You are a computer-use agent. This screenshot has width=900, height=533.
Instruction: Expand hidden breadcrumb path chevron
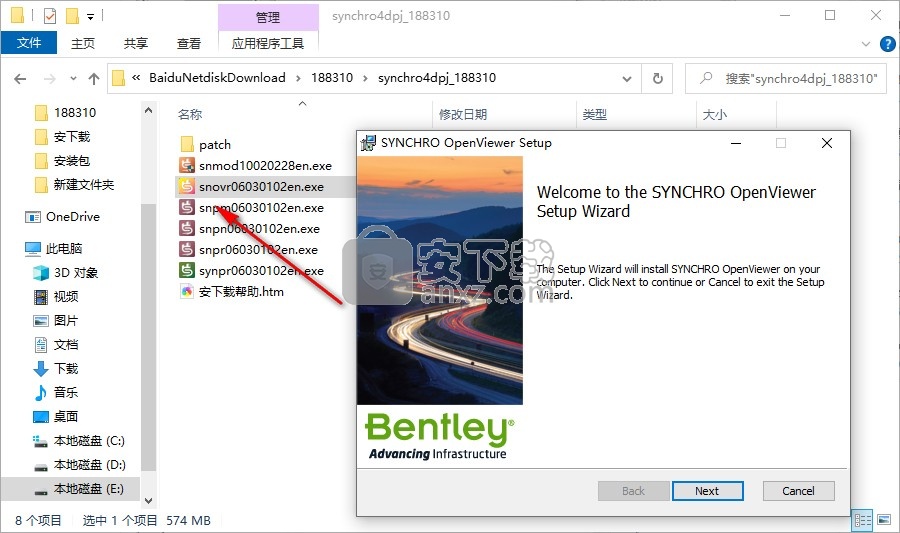[x=136, y=77]
